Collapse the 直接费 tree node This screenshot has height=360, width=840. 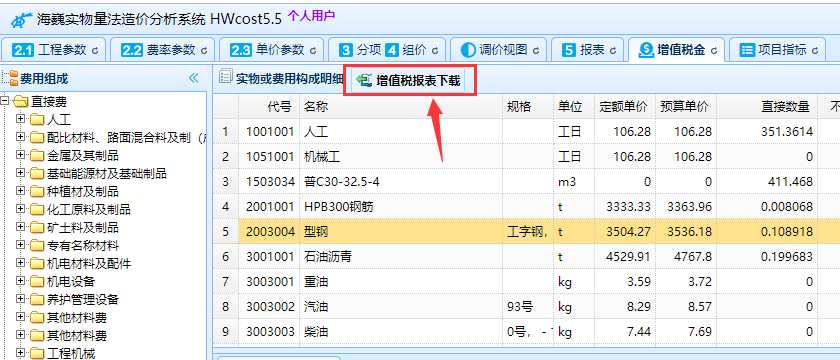pyautogui.click(x=5, y=100)
